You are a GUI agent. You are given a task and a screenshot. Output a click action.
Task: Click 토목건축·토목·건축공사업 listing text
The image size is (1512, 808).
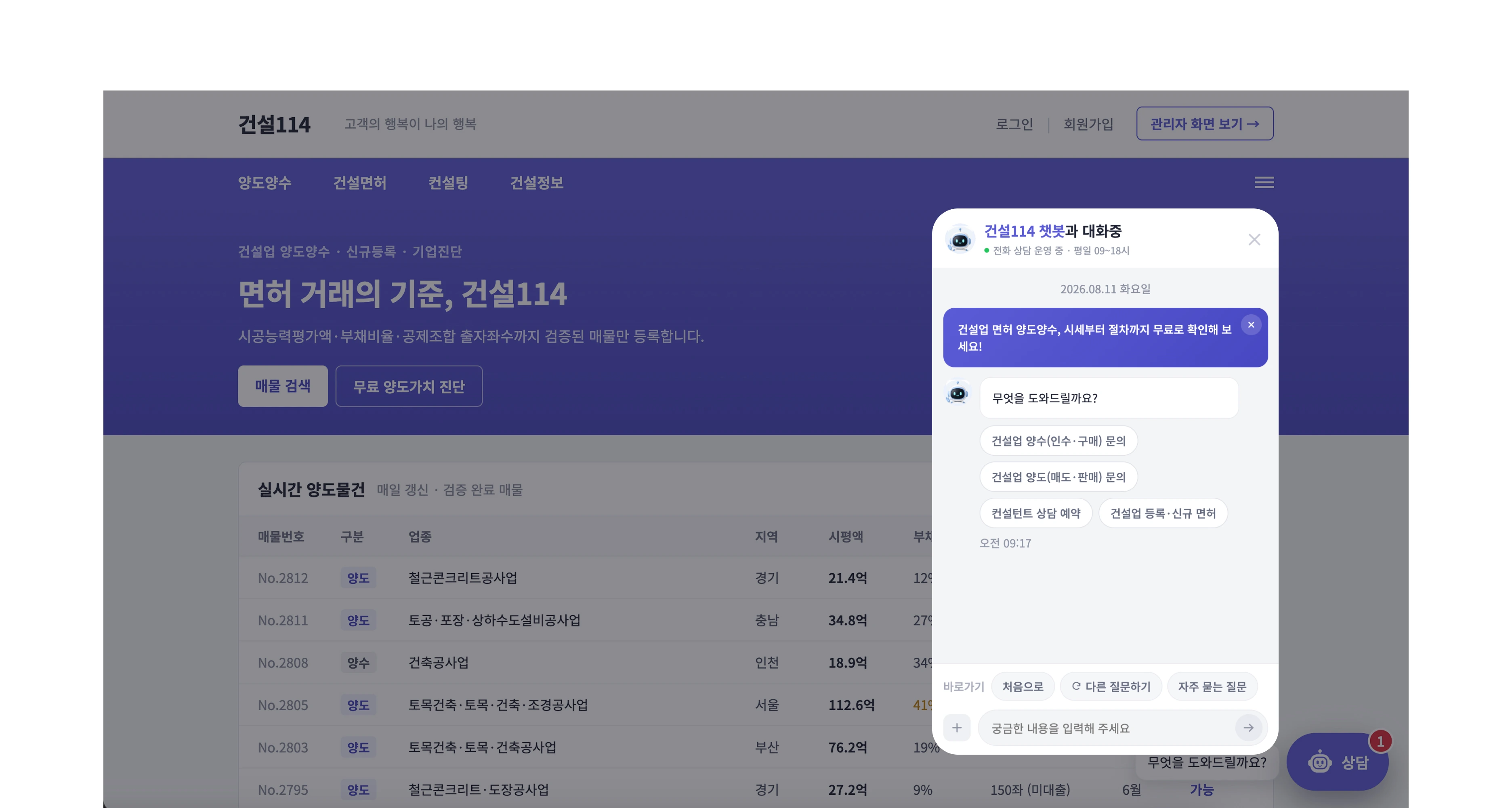[482, 747]
